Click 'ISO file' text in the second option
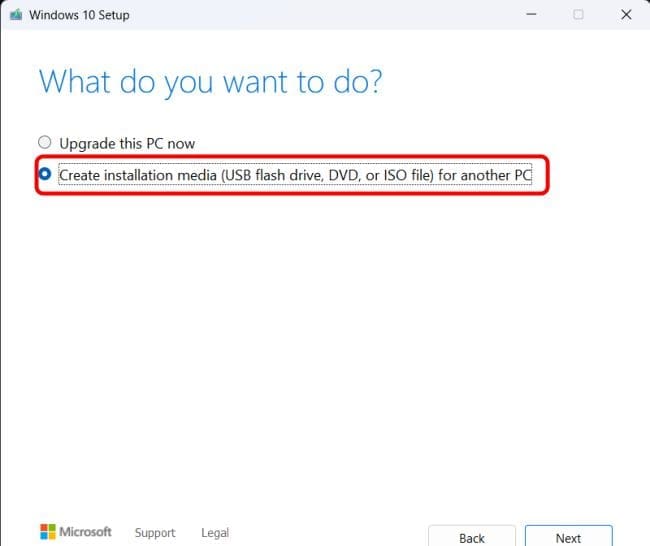This screenshot has height=546, width=650. pyautogui.click(x=400, y=175)
